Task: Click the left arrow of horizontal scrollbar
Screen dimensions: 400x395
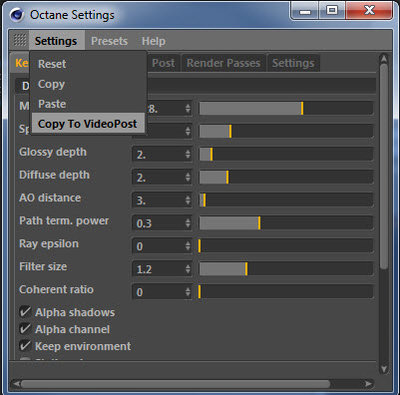Action: tap(16, 384)
